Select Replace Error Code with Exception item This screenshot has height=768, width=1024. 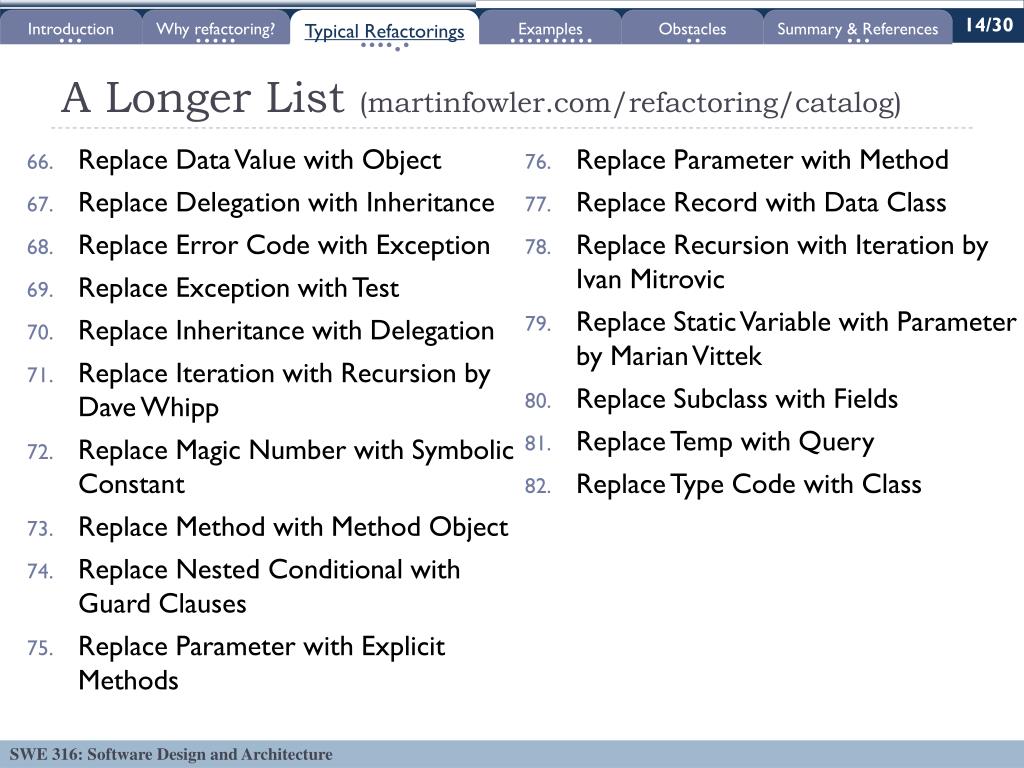[284, 246]
